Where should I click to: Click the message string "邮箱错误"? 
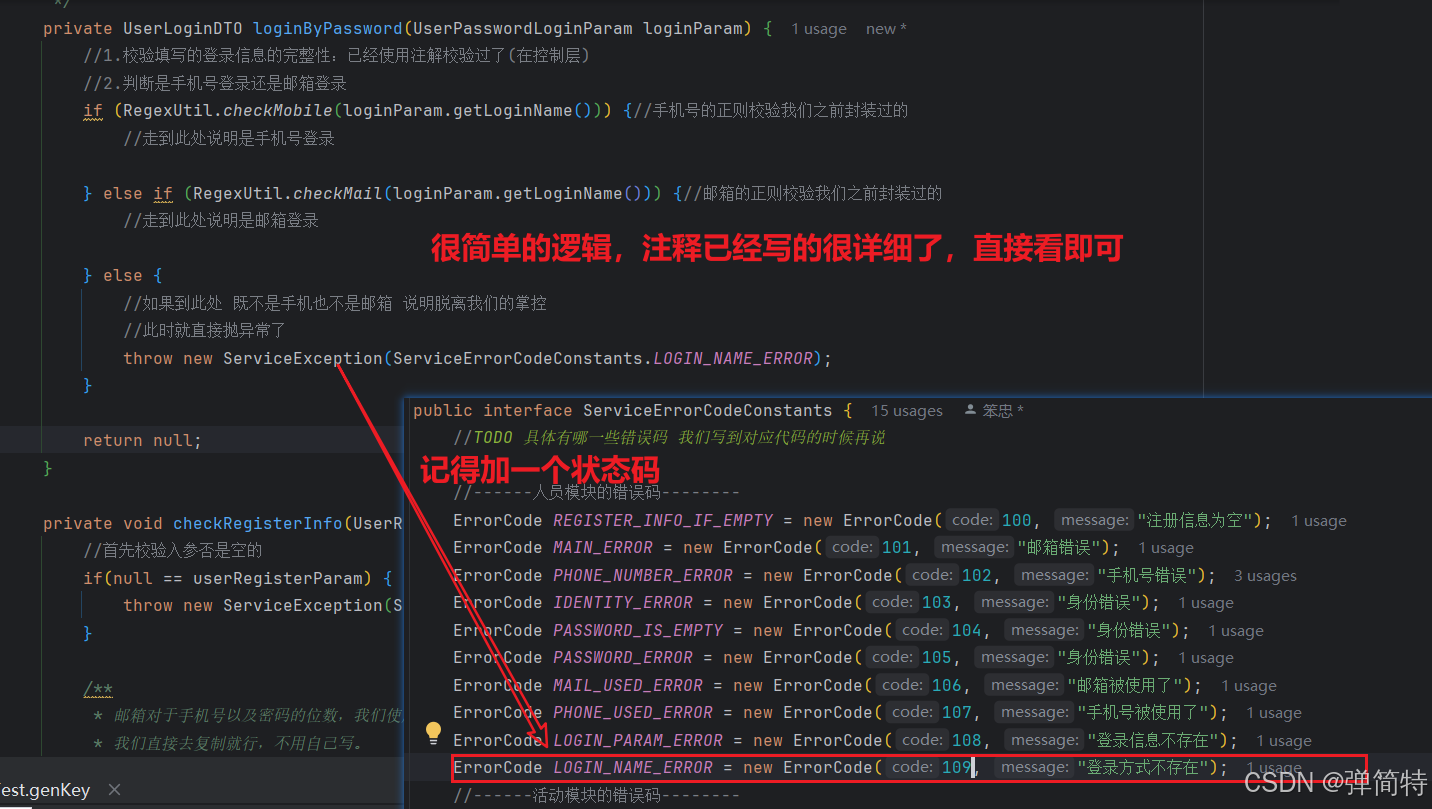(x=1060, y=547)
